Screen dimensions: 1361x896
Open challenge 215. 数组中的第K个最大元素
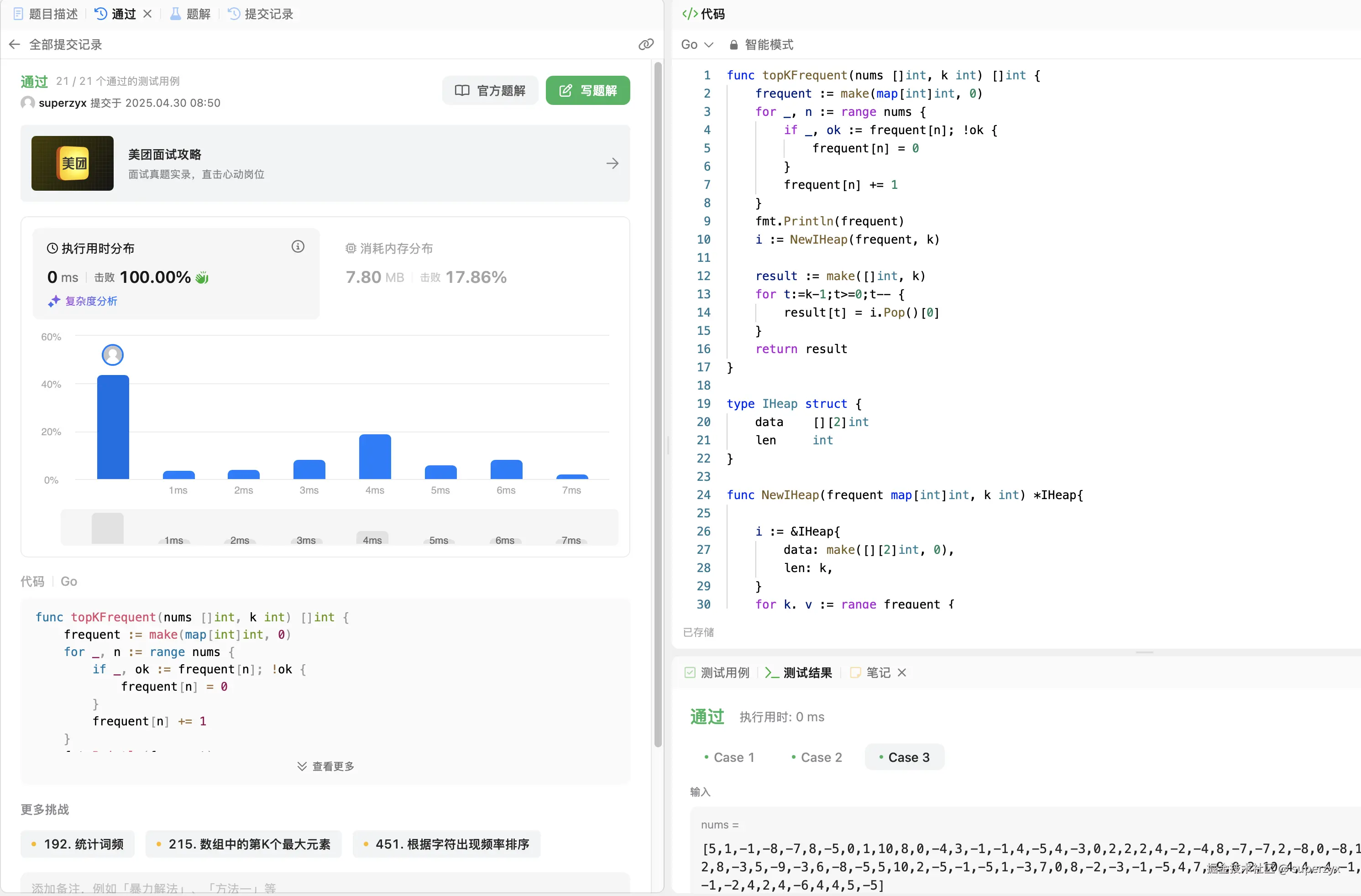pos(244,844)
